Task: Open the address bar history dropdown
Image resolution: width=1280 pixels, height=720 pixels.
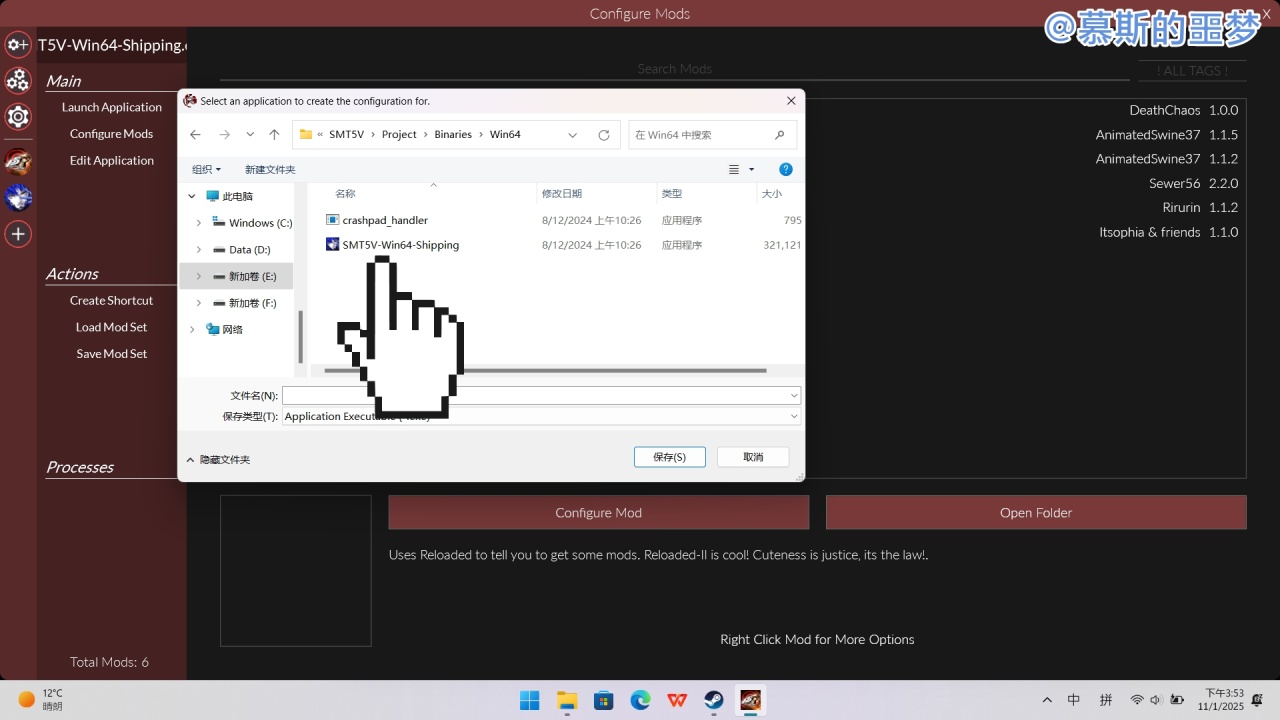Action: (572, 135)
